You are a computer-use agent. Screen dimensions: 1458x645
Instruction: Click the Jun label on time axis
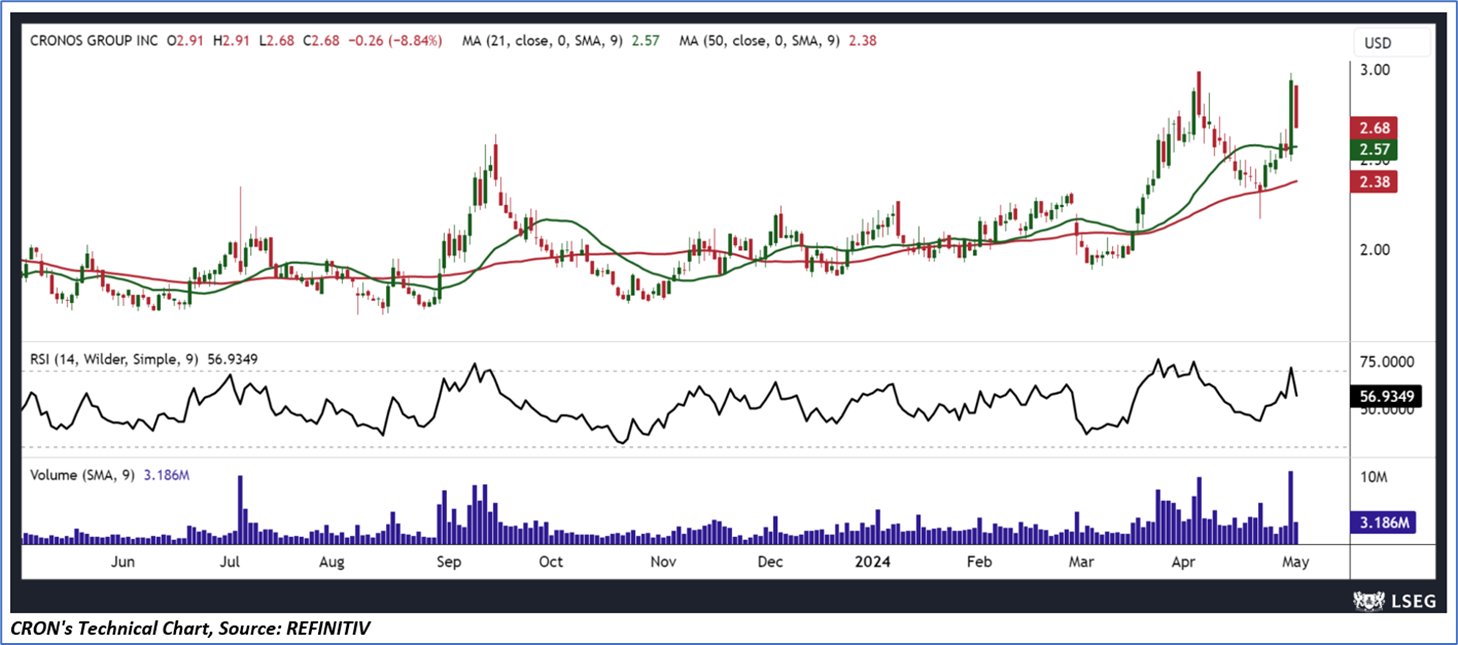click(x=122, y=562)
